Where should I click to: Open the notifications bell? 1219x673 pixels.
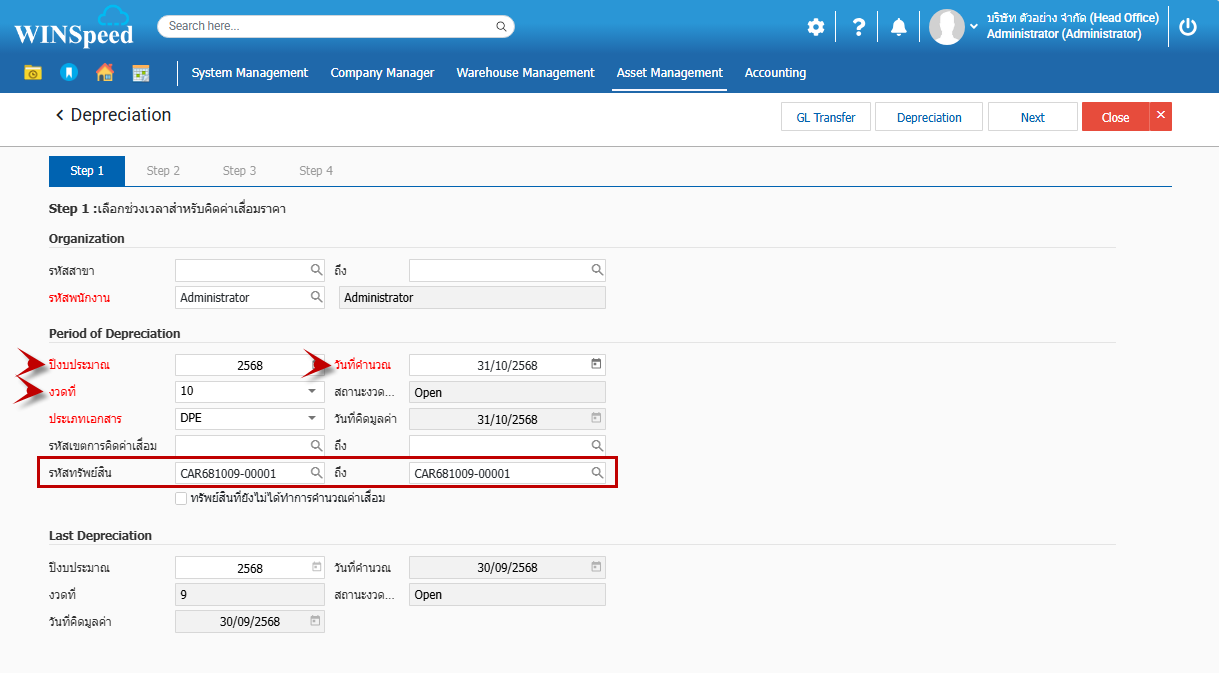coord(899,27)
